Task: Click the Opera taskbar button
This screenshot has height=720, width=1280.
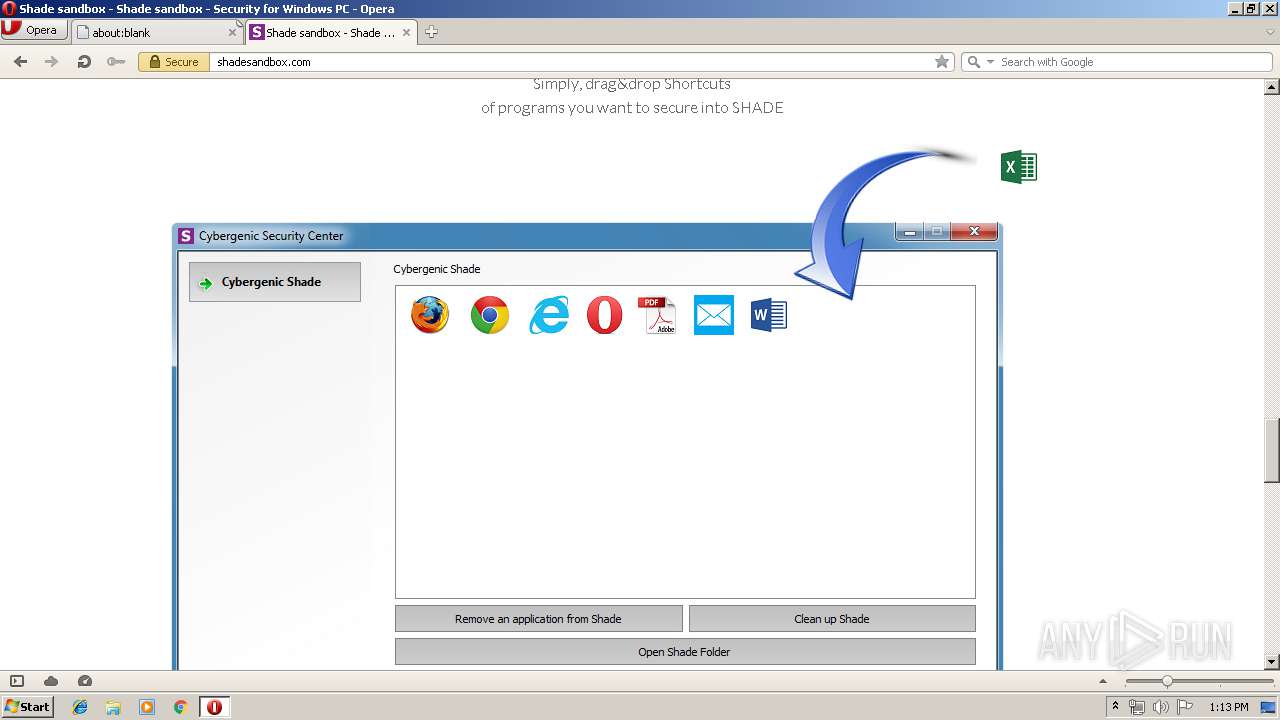Action: pyautogui.click(x=214, y=707)
